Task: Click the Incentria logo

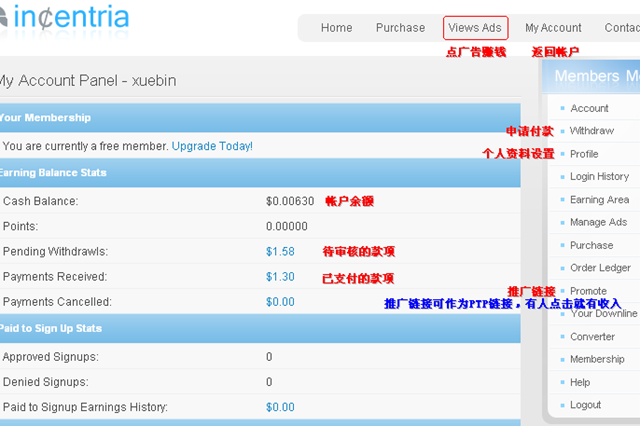Action: click(x=64, y=17)
